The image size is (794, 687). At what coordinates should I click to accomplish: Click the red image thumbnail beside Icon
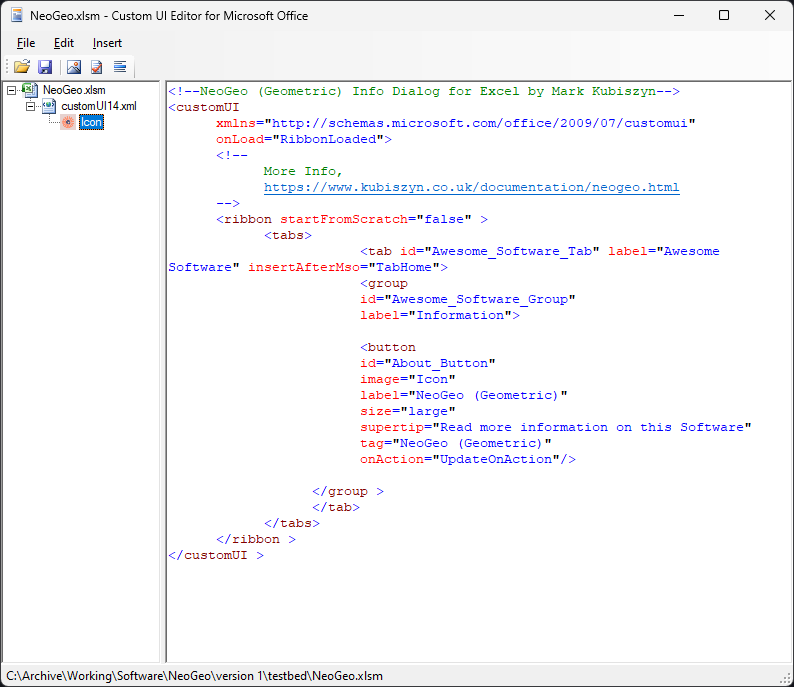pyautogui.click(x=67, y=122)
